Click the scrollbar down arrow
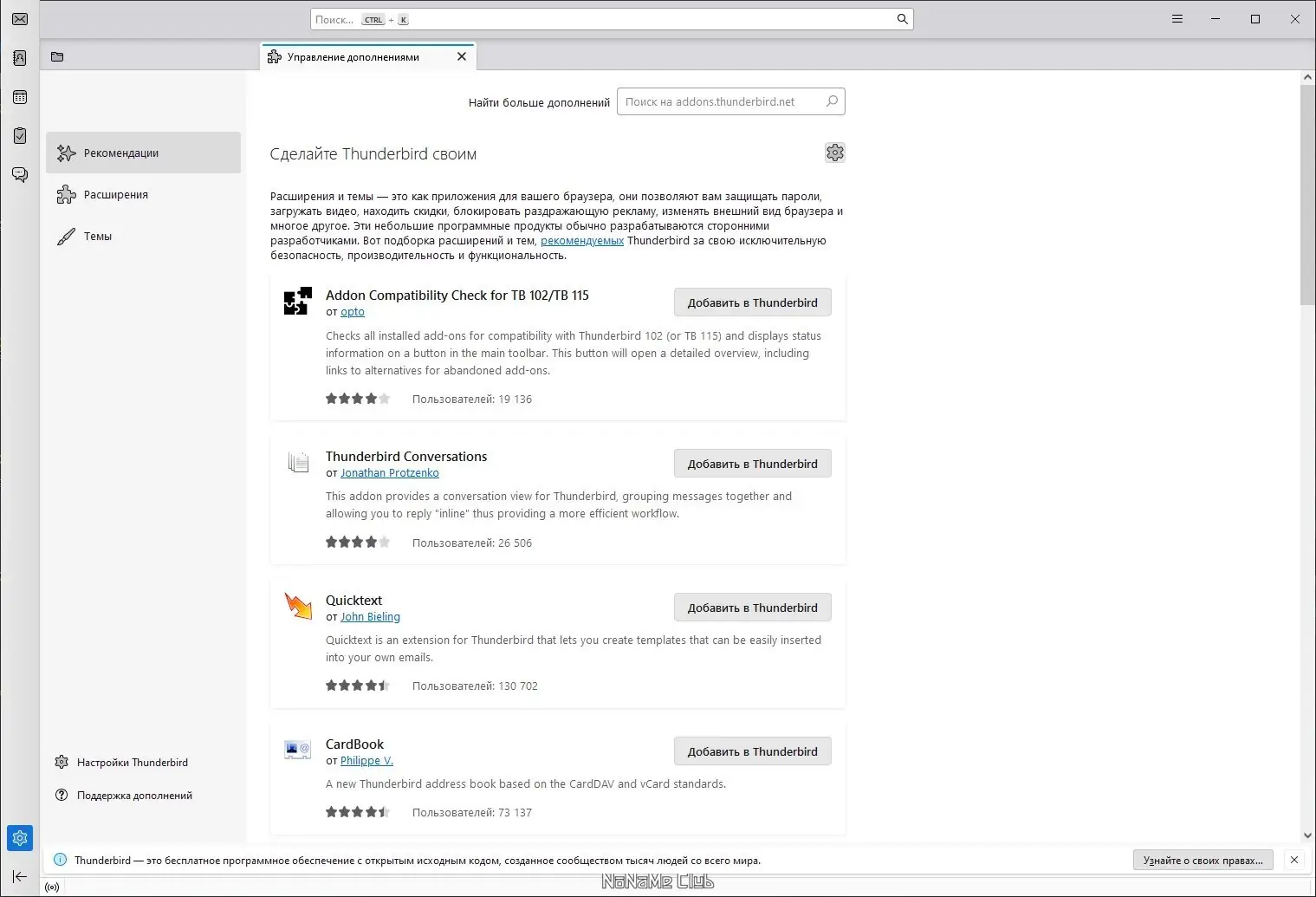The image size is (1316, 897). [x=1307, y=835]
